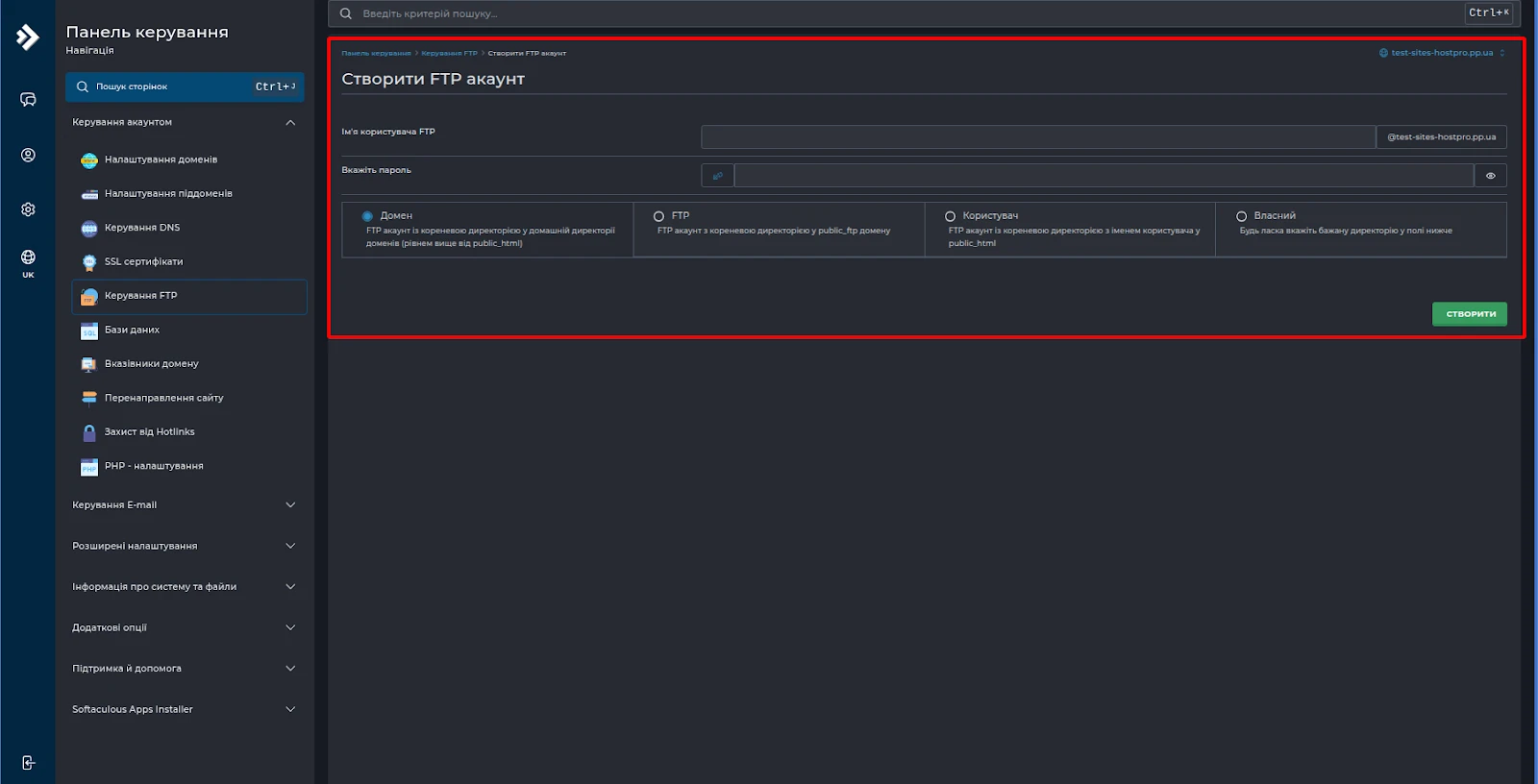Open the chat messages sidebar icon

click(x=28, y=100)
